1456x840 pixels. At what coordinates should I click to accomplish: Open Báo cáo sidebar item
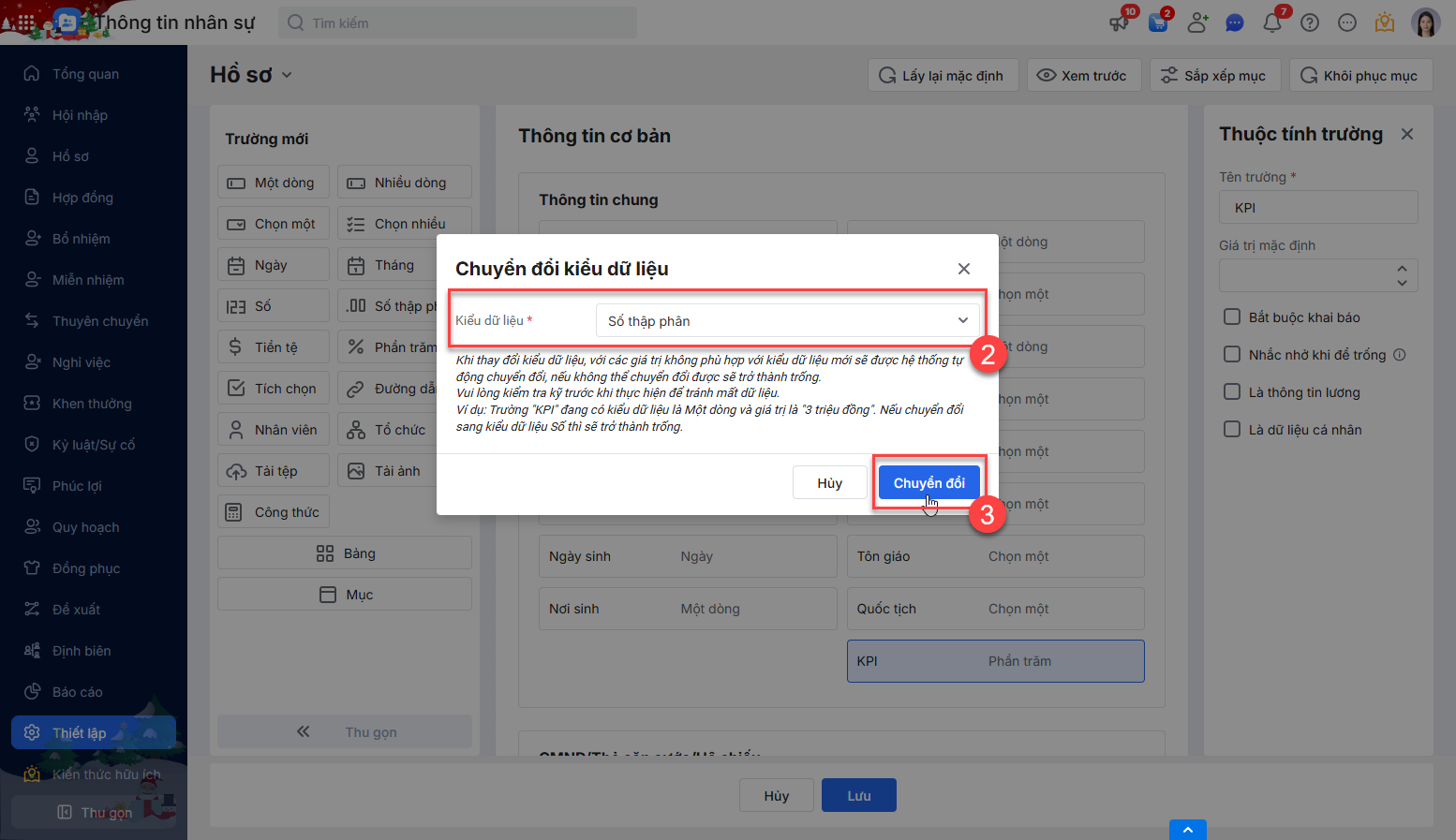tap(94, 692)
